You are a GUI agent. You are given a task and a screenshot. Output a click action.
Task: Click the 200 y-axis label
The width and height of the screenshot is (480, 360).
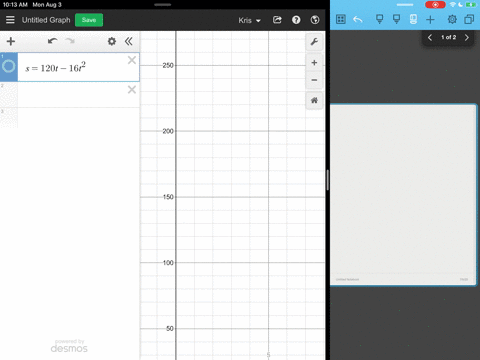(x=168, y=131)
